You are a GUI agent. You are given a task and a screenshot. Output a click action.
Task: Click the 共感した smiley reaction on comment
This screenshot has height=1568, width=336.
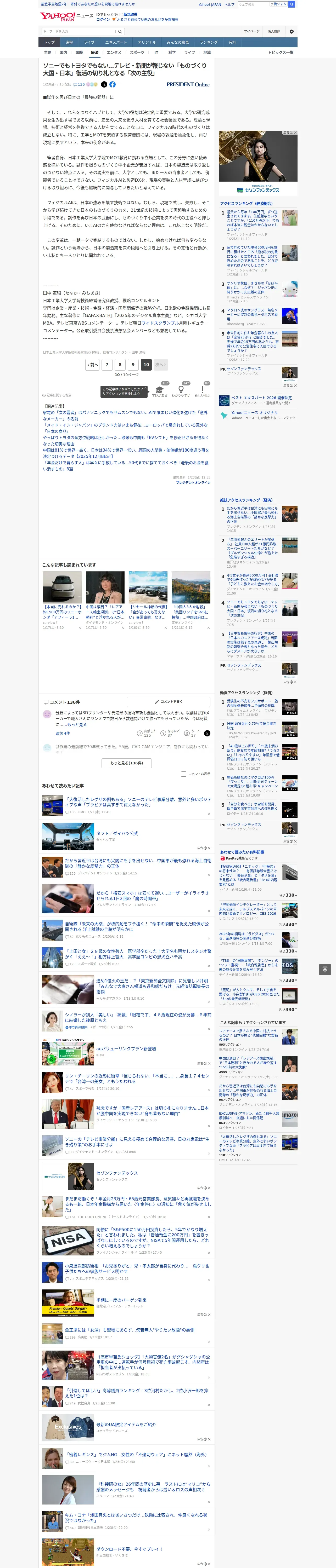(140, 734)
